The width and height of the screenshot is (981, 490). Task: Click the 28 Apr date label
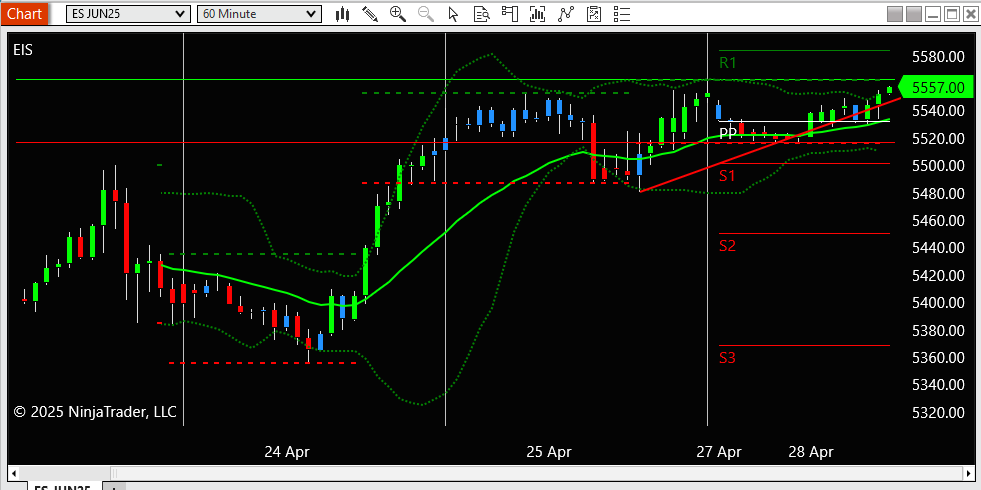[x=810, y=452]
